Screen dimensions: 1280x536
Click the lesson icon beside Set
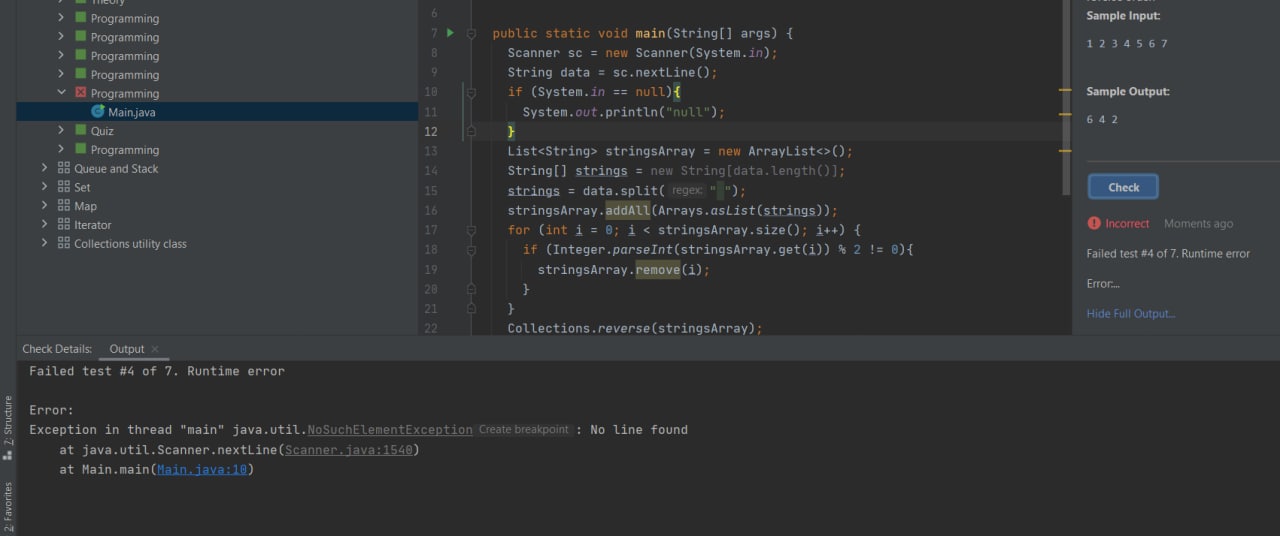click(64, 187)
